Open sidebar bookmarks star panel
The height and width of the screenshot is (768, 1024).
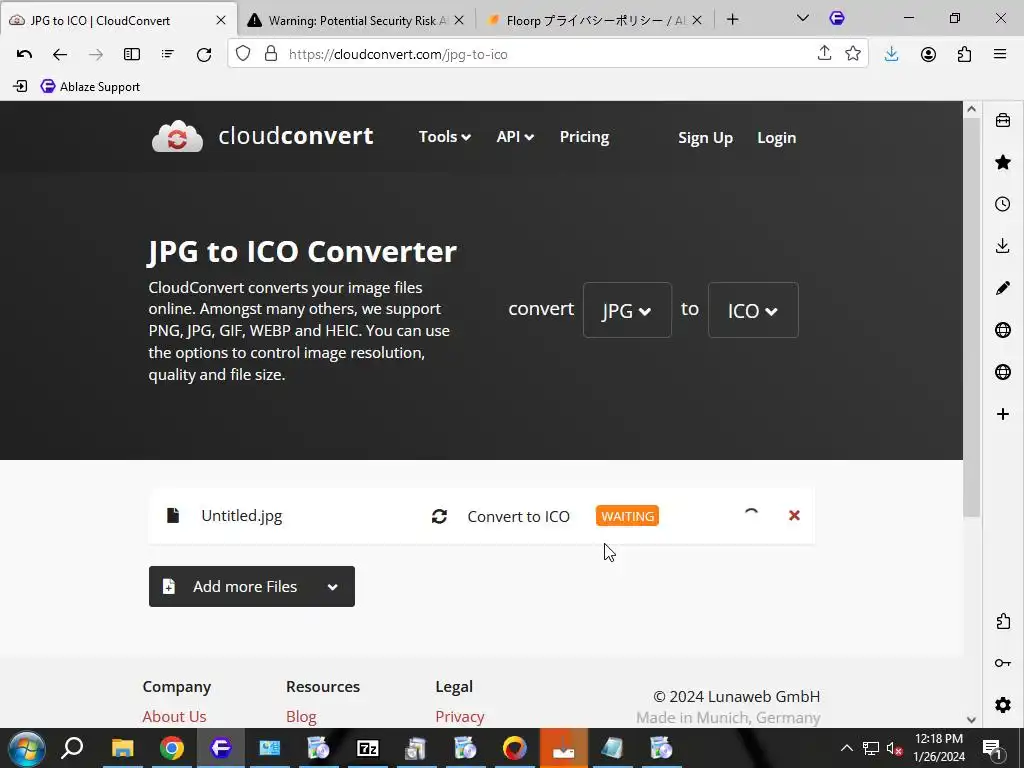click(x=1003, y=162)
